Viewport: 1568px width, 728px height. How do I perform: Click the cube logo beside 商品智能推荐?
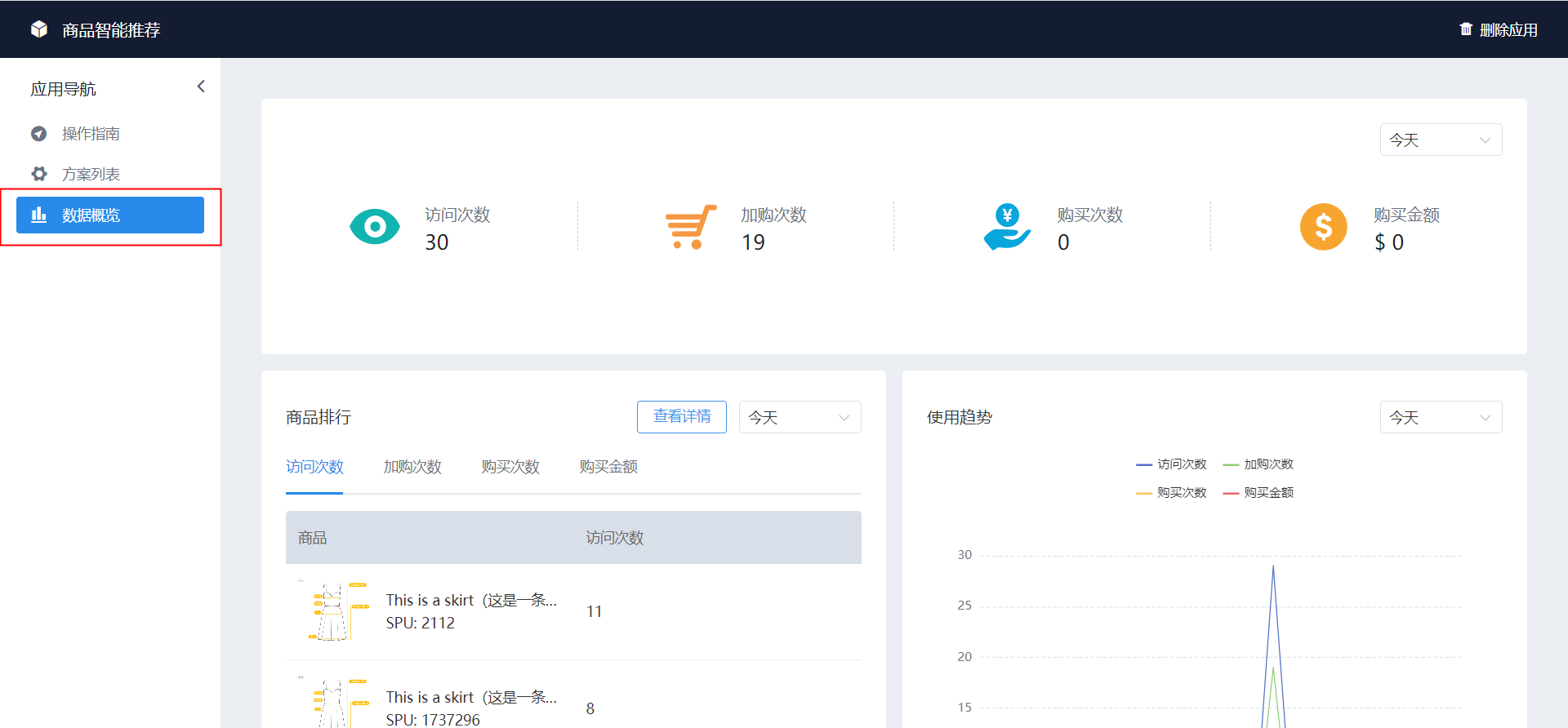tap(39, 29)
